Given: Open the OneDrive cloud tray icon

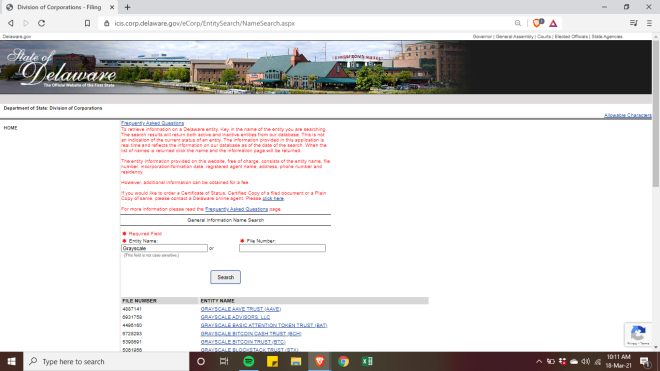Looking at the screenshot, I should (x=574, y=362).
